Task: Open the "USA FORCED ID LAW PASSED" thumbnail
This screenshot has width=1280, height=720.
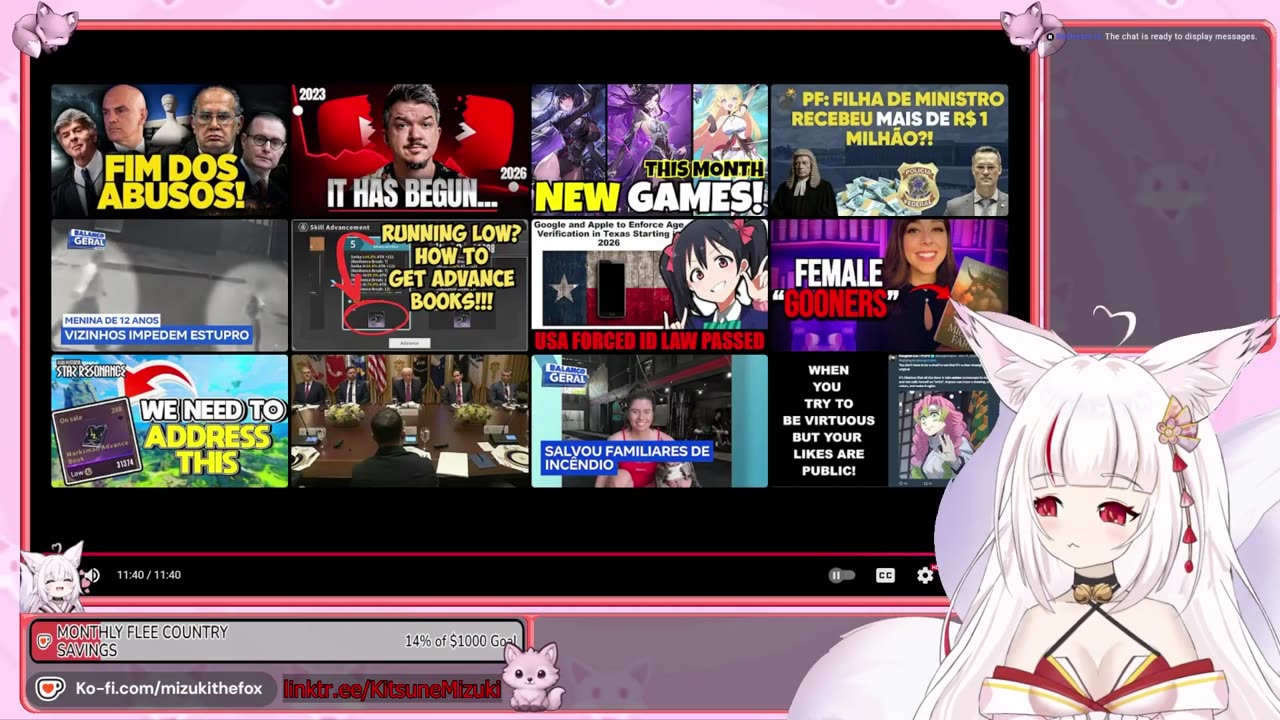Action: 649,285
